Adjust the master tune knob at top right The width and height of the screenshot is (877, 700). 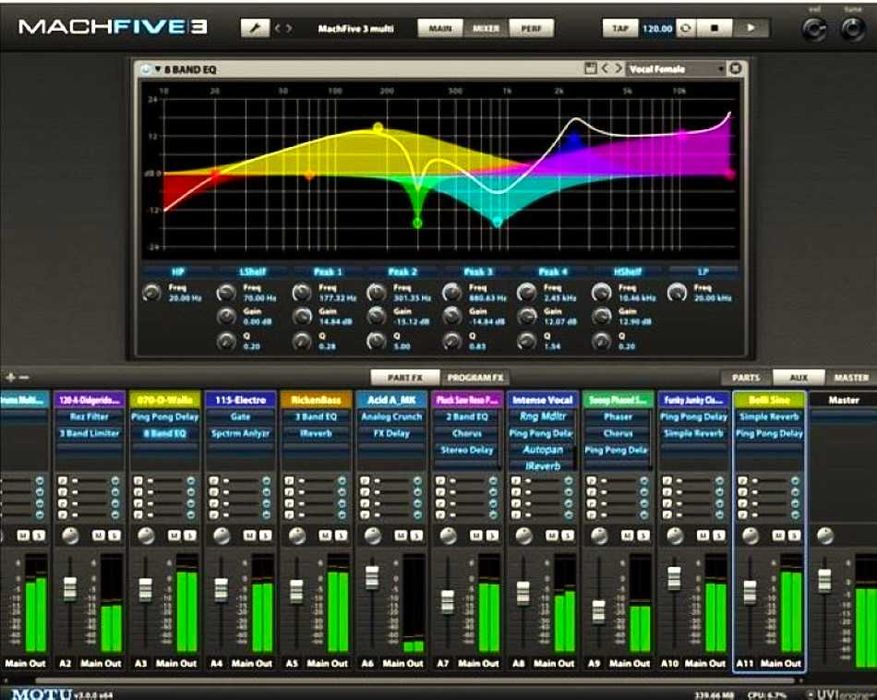pos(852,29)
